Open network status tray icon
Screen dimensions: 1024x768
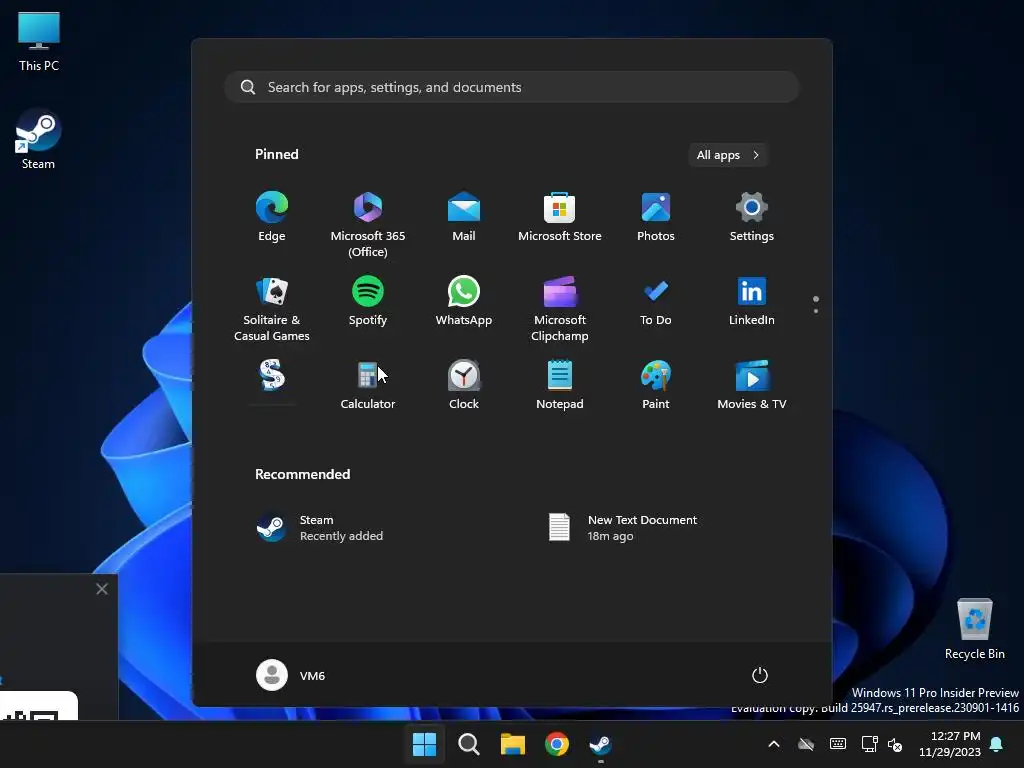point(869,744)
